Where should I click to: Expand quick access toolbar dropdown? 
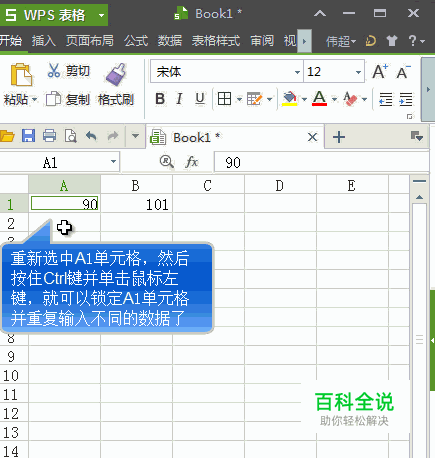click(x=135, y=136)
